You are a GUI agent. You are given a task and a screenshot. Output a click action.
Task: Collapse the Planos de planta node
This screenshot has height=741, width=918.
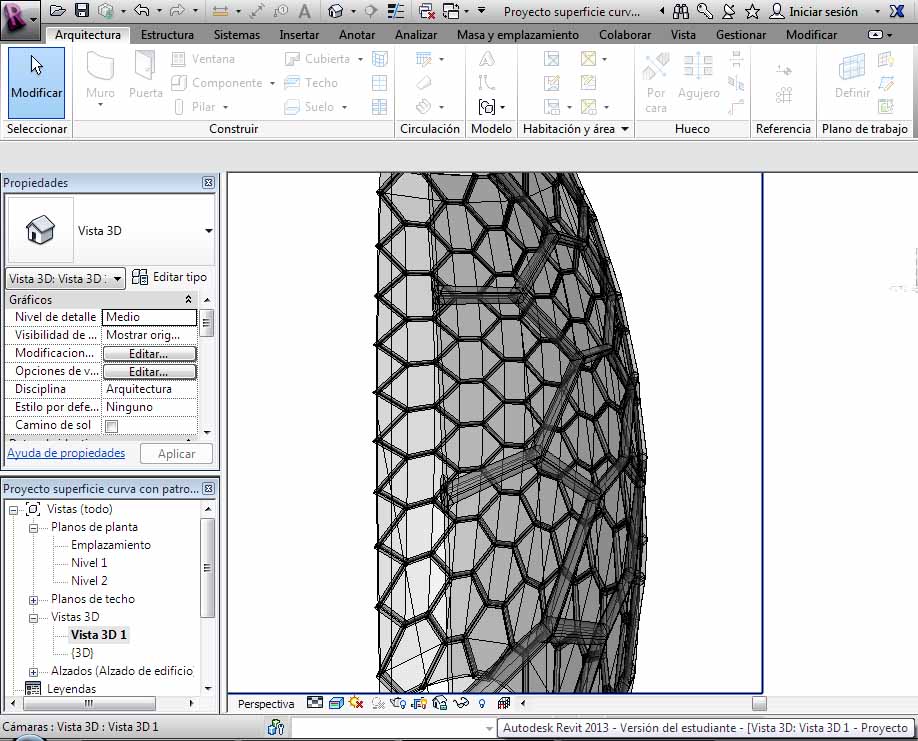tap(33, 527)
